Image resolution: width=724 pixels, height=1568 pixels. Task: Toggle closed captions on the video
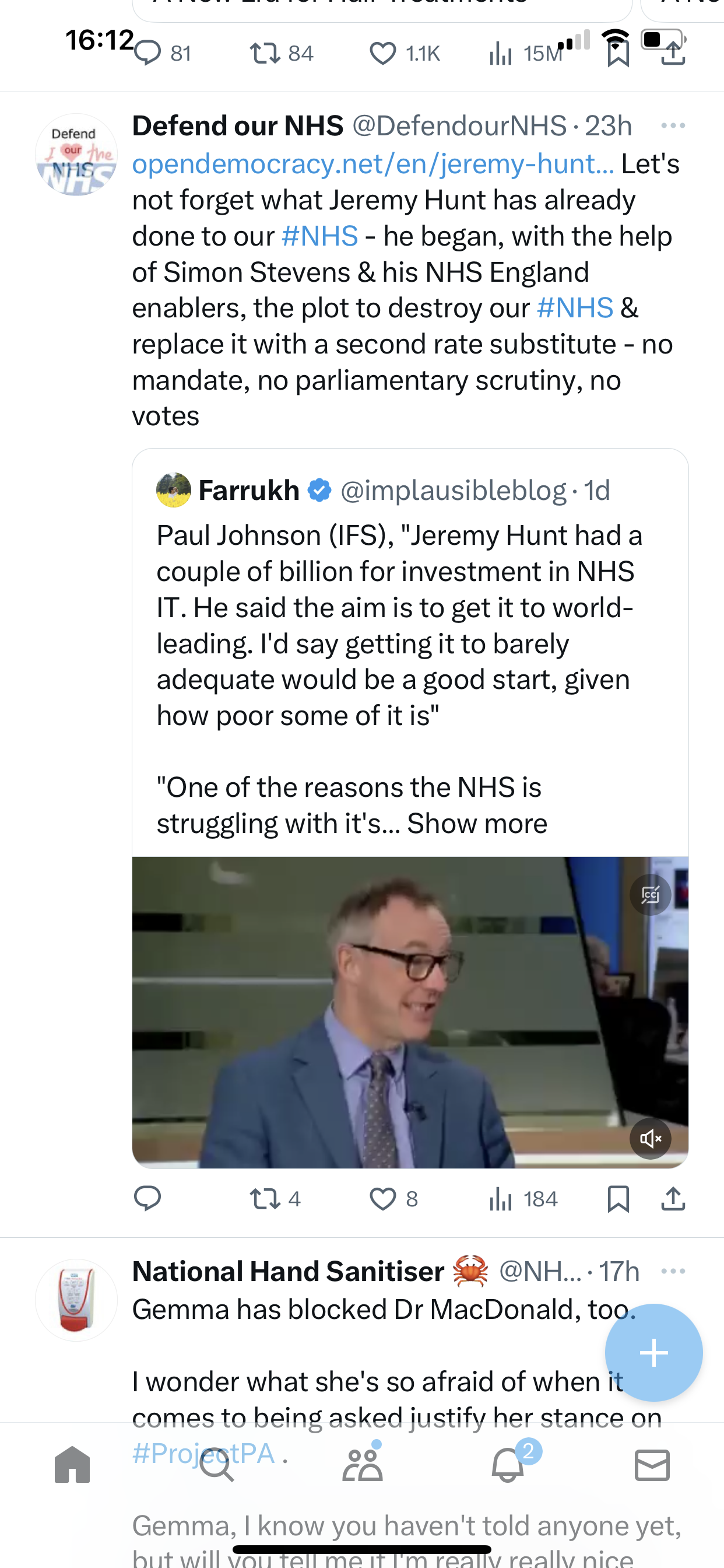[651, 895]
